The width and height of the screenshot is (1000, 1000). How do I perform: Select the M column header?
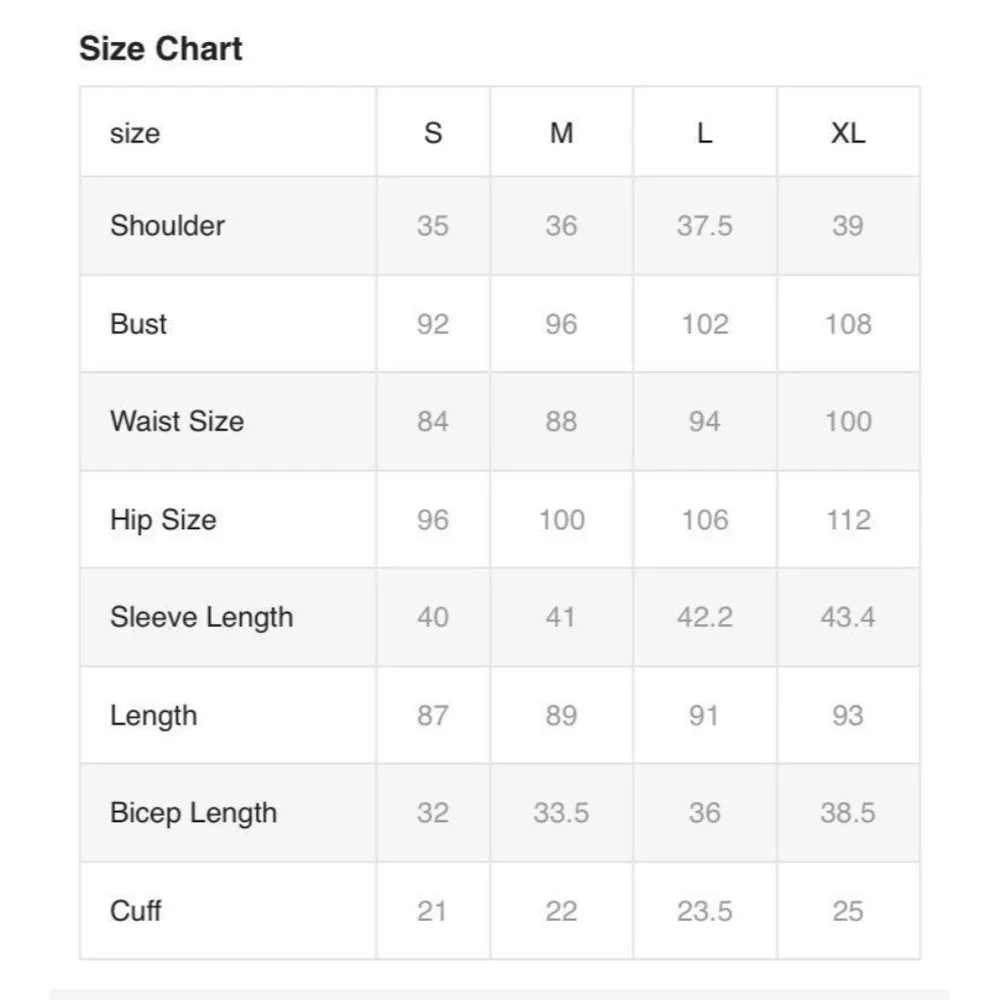[x=561, y=133]
